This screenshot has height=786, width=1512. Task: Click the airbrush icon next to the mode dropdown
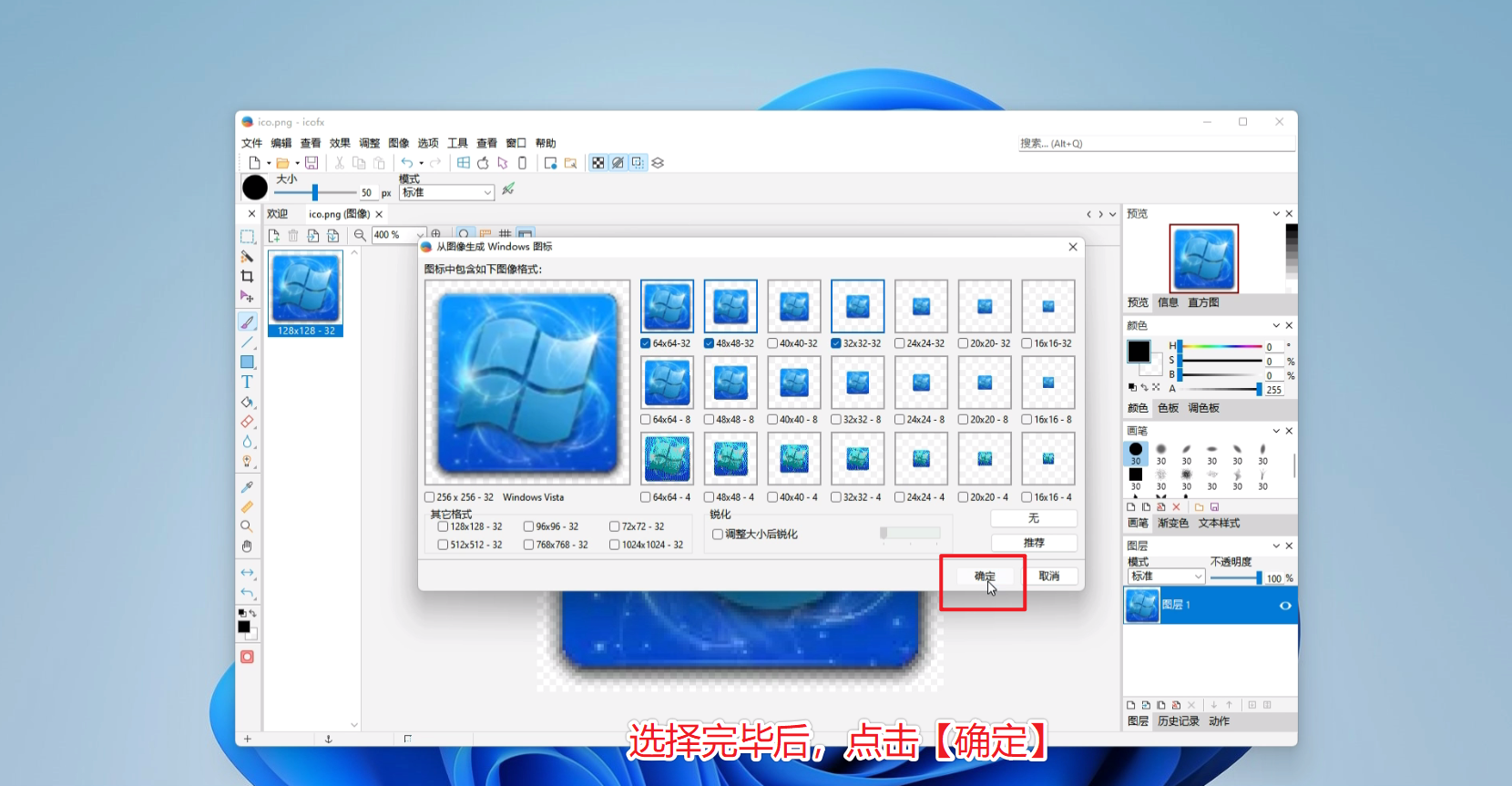(508, 189)
